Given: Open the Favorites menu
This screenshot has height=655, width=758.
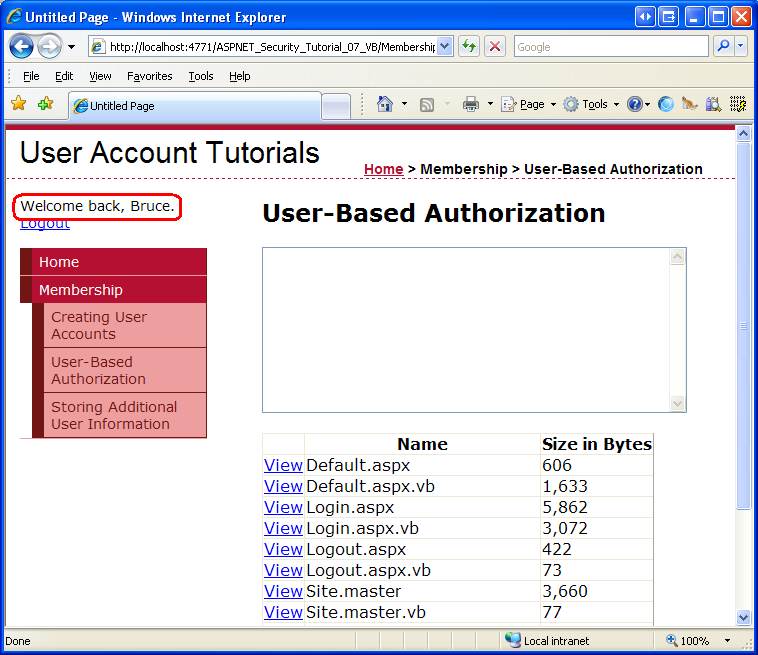Looking at the screenshot, I should (x=149, y=76).
